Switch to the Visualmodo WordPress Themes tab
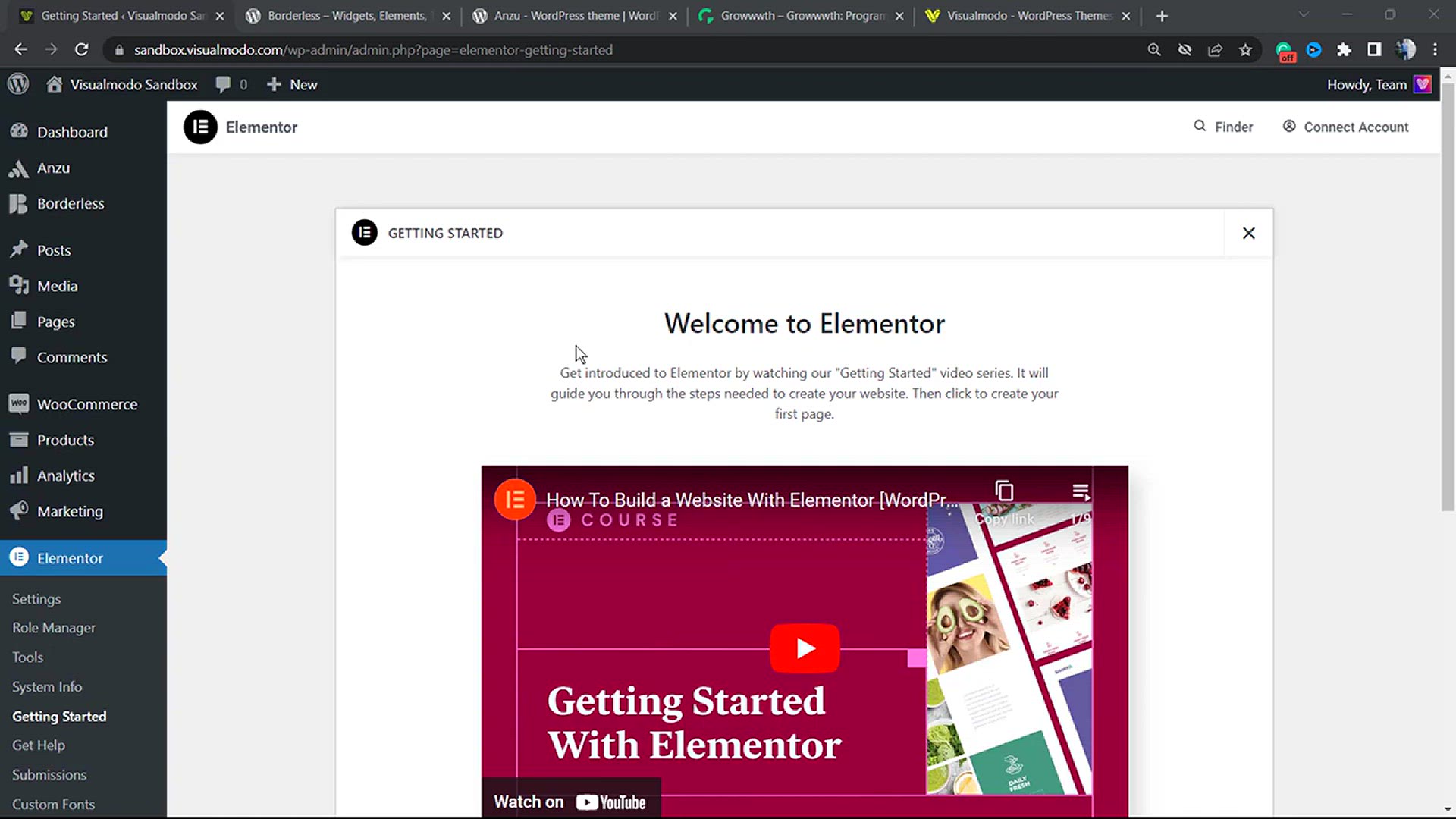This screenshot has height=819, width=1456. (1027, 15)
